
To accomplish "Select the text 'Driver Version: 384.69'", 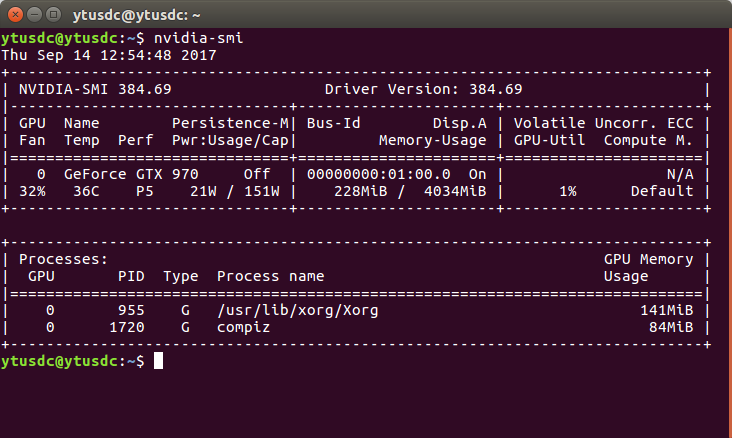I will tap(423, 89).
